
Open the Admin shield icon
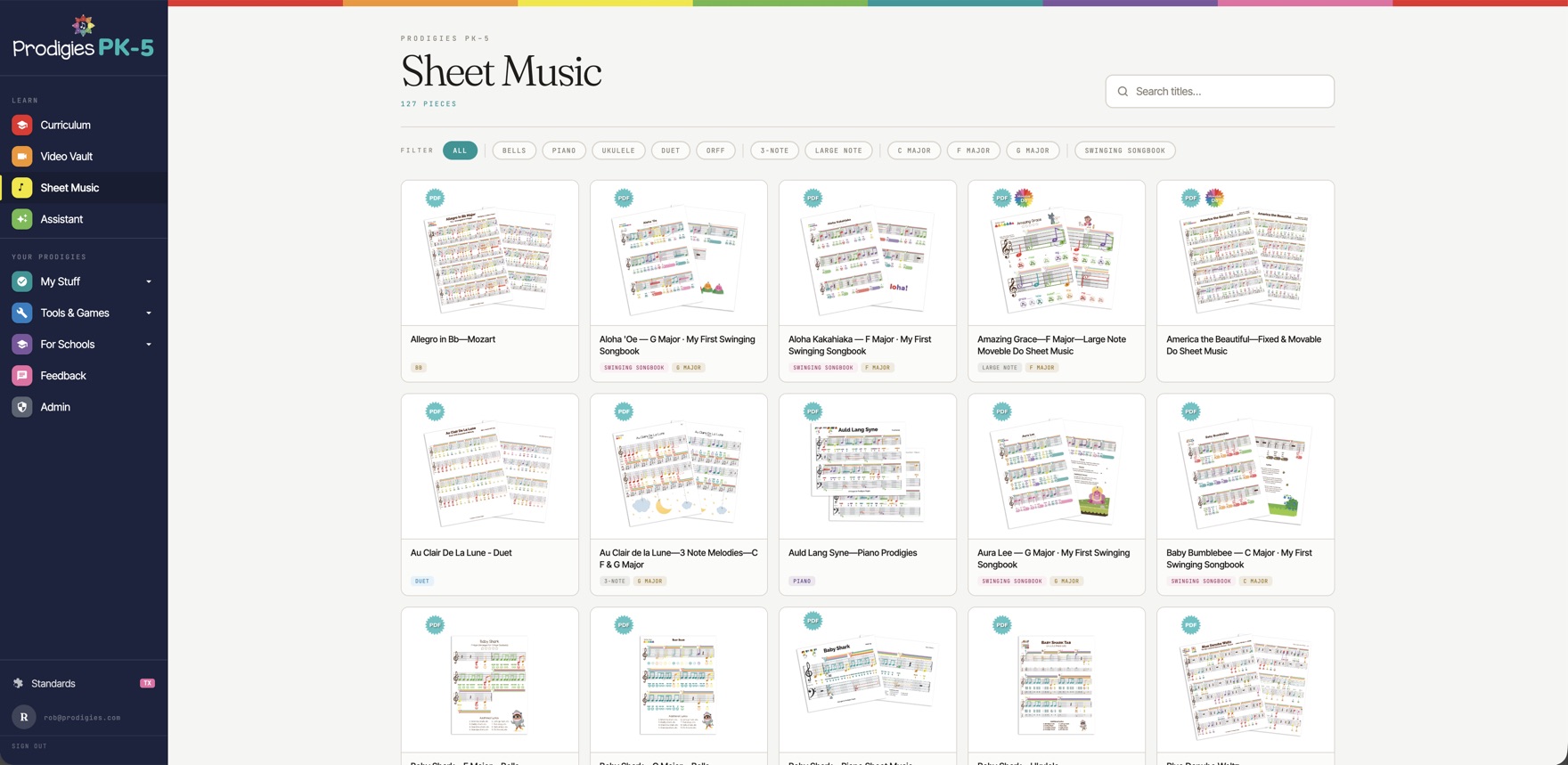[22, 407]
